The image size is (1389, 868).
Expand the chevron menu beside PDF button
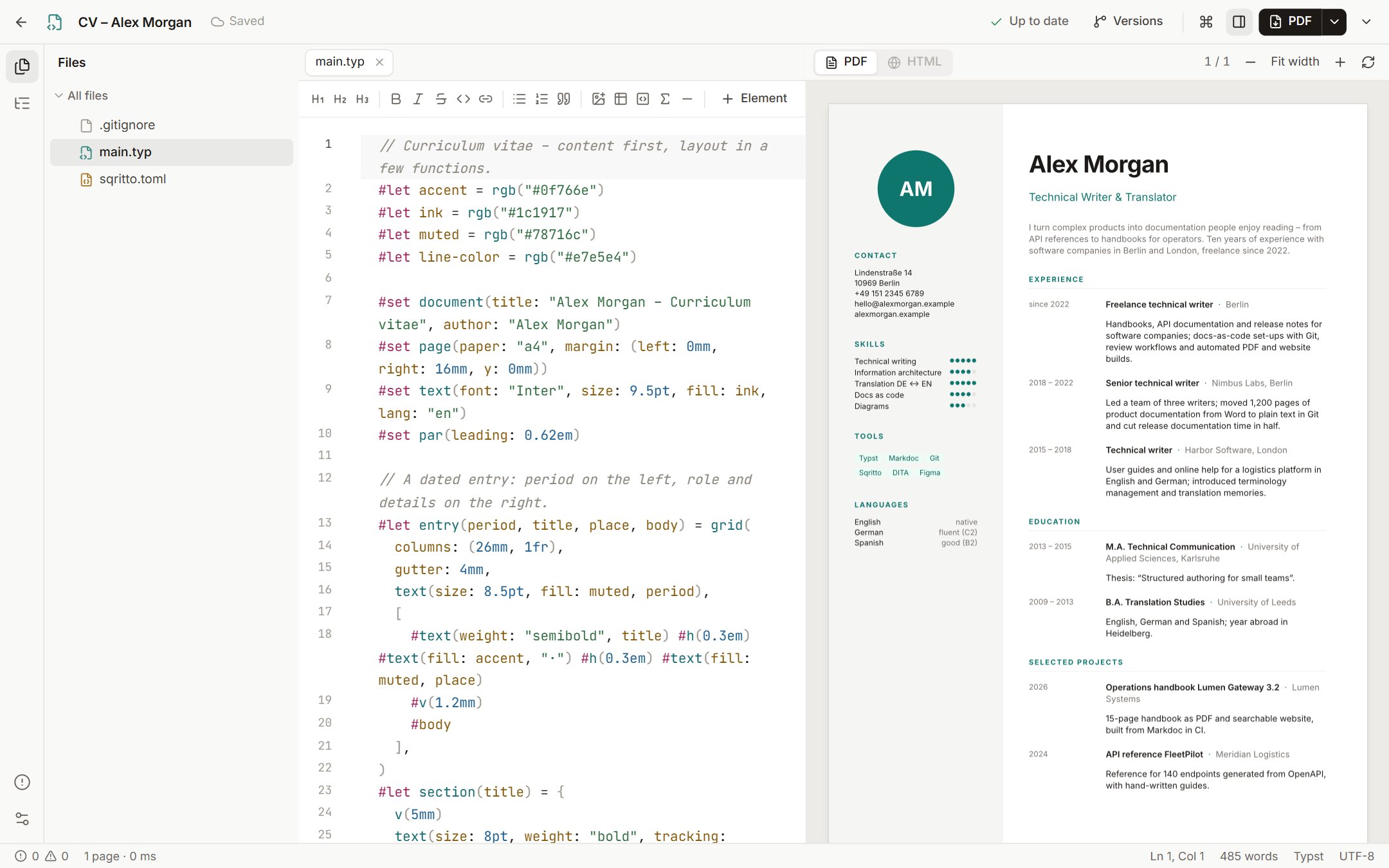(x=1366, y=22)
